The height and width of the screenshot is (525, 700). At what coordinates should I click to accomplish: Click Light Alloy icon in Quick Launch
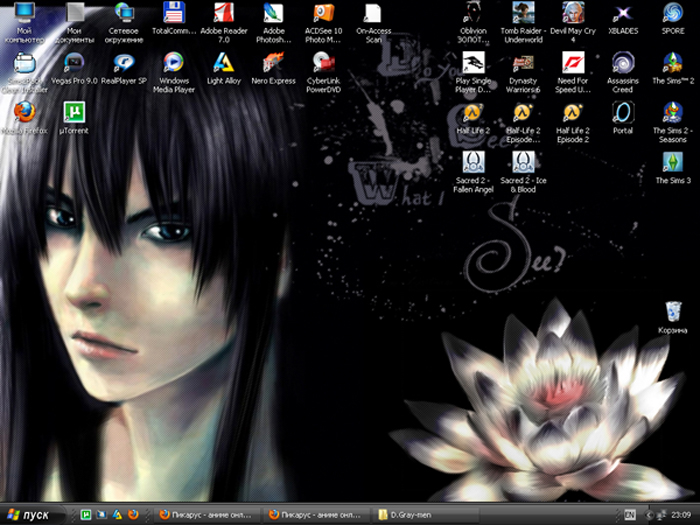117,515
